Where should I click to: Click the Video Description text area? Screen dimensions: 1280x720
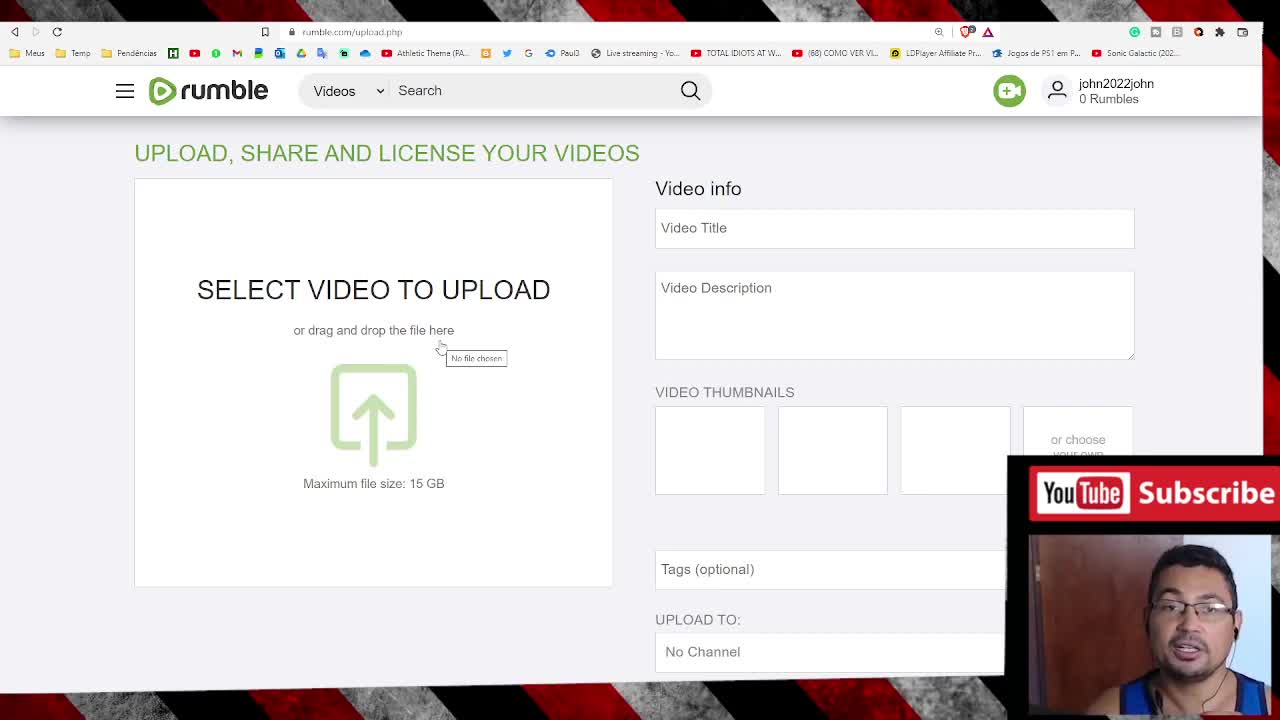895,315
